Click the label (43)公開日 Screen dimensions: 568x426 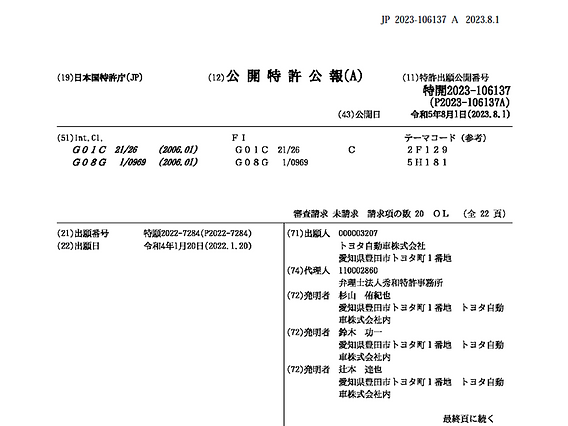click(359, 115)
